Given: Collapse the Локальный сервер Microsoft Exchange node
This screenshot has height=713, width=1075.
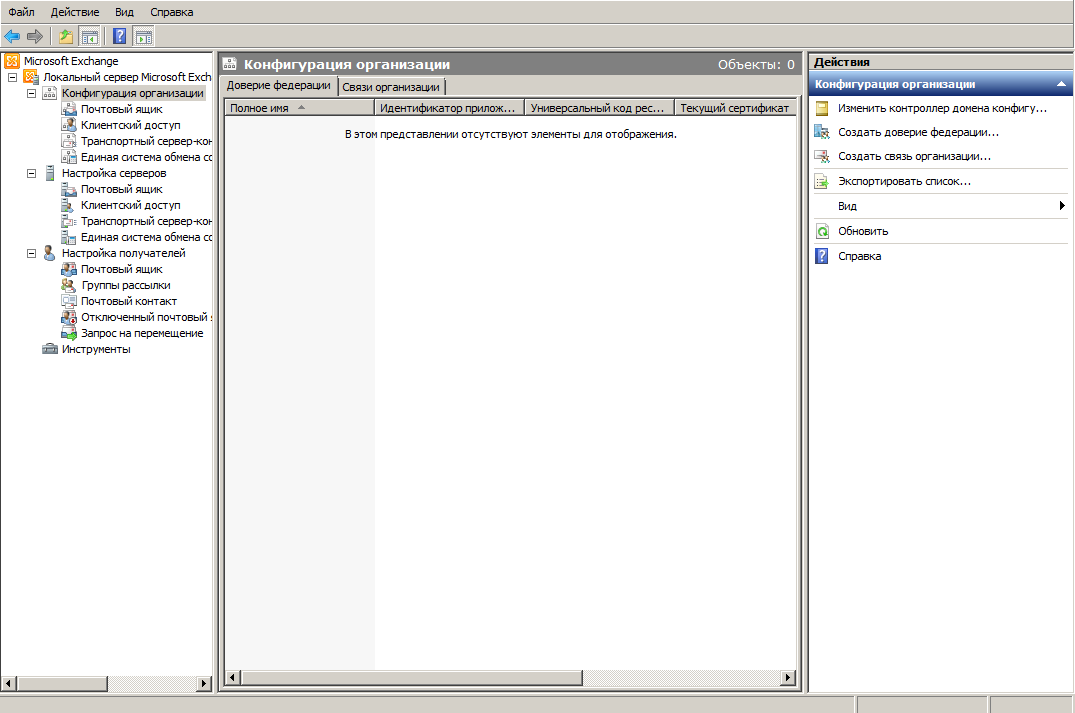Looking at the screenshot, I should [x=12, y=77].
